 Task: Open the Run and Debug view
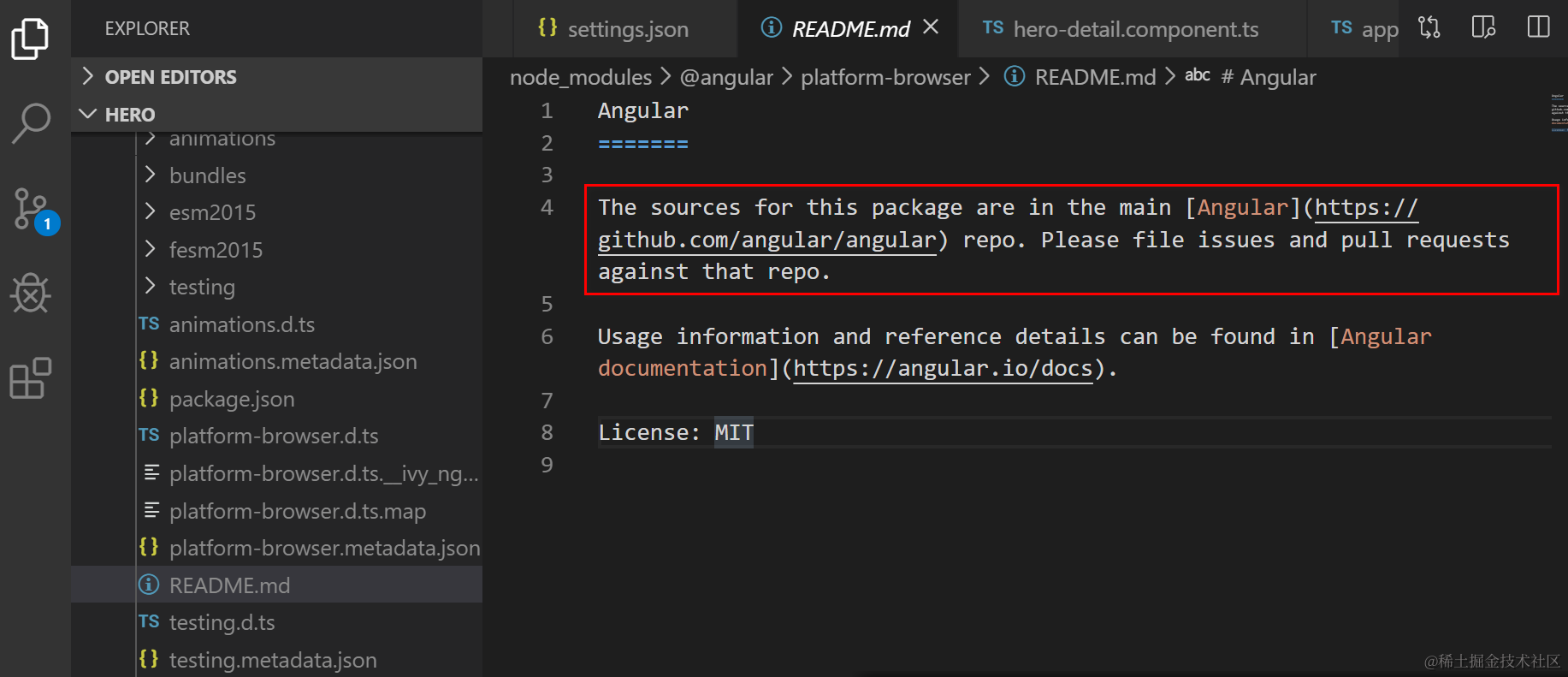31,294
